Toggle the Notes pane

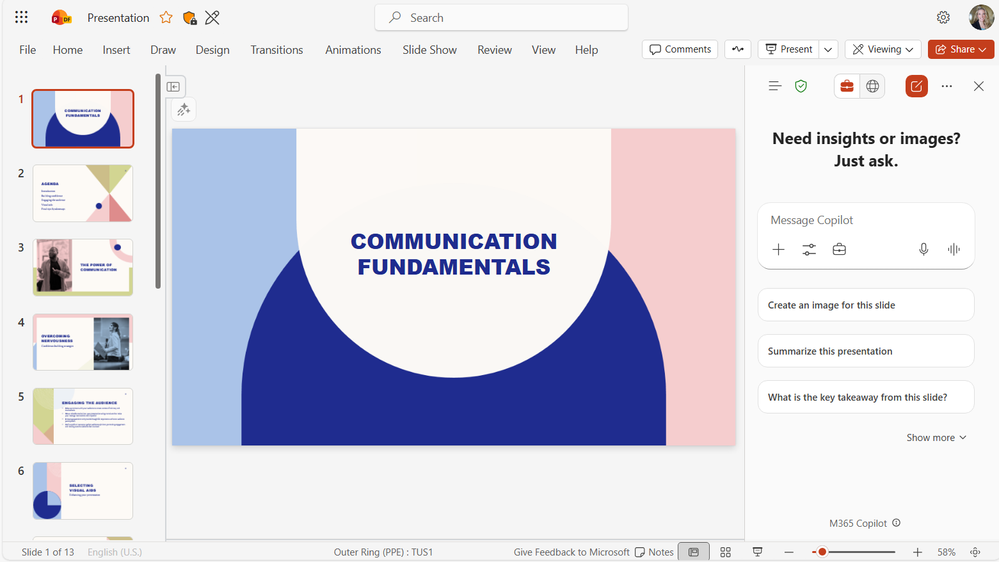tap(654, 552)
